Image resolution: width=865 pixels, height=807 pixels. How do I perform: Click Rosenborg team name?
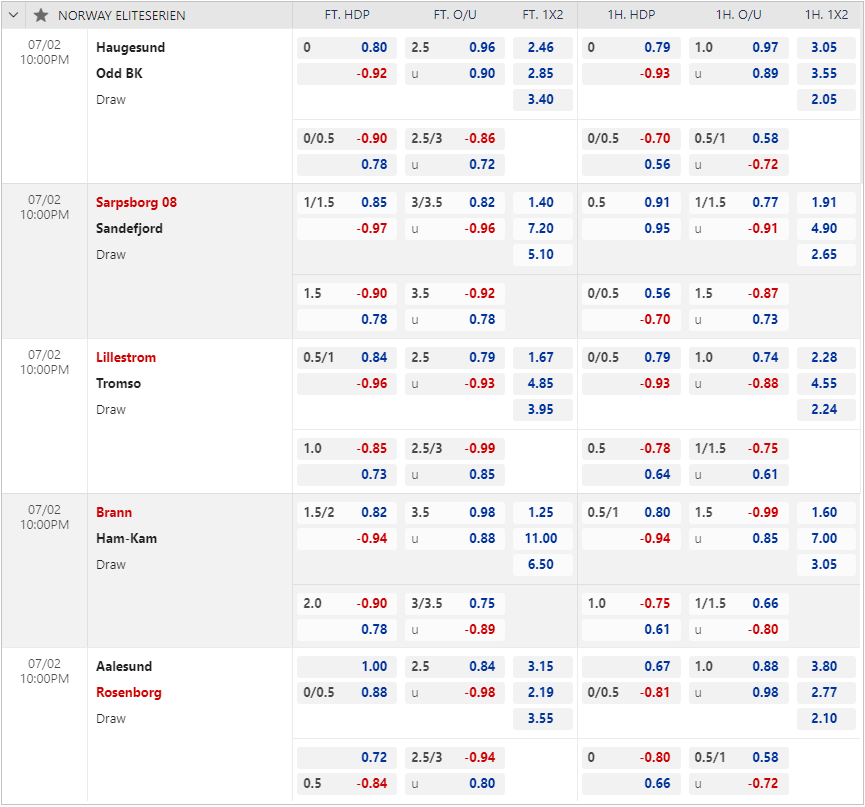[129, 693]
